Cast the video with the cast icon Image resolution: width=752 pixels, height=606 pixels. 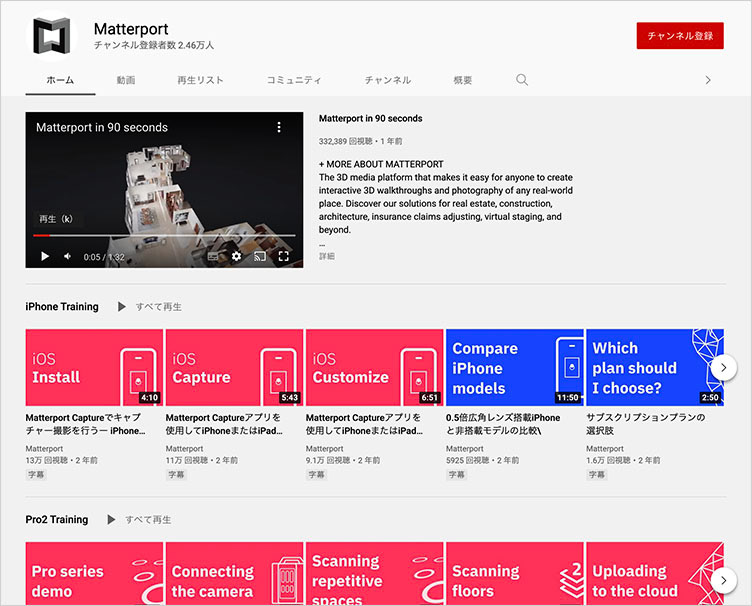tap(260, 256)
